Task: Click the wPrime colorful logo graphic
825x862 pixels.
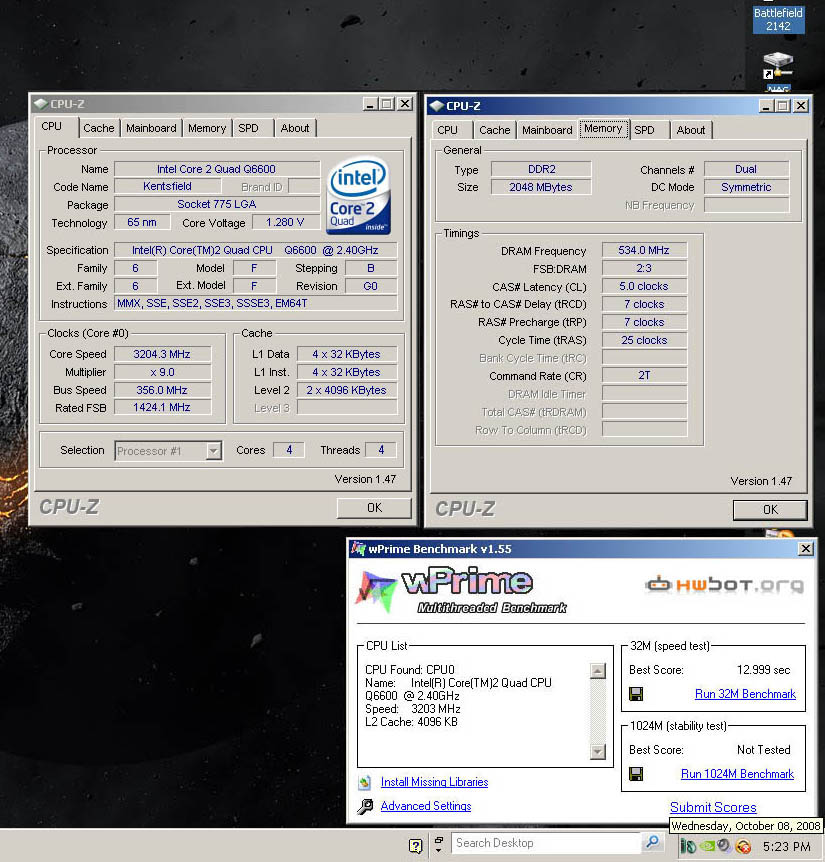Action: 376,592
